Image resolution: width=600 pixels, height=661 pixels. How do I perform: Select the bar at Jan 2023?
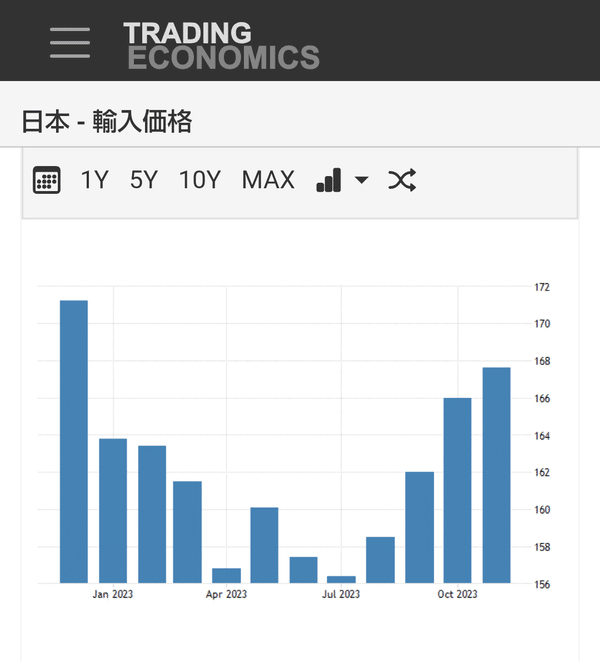[x=113, y=511]
